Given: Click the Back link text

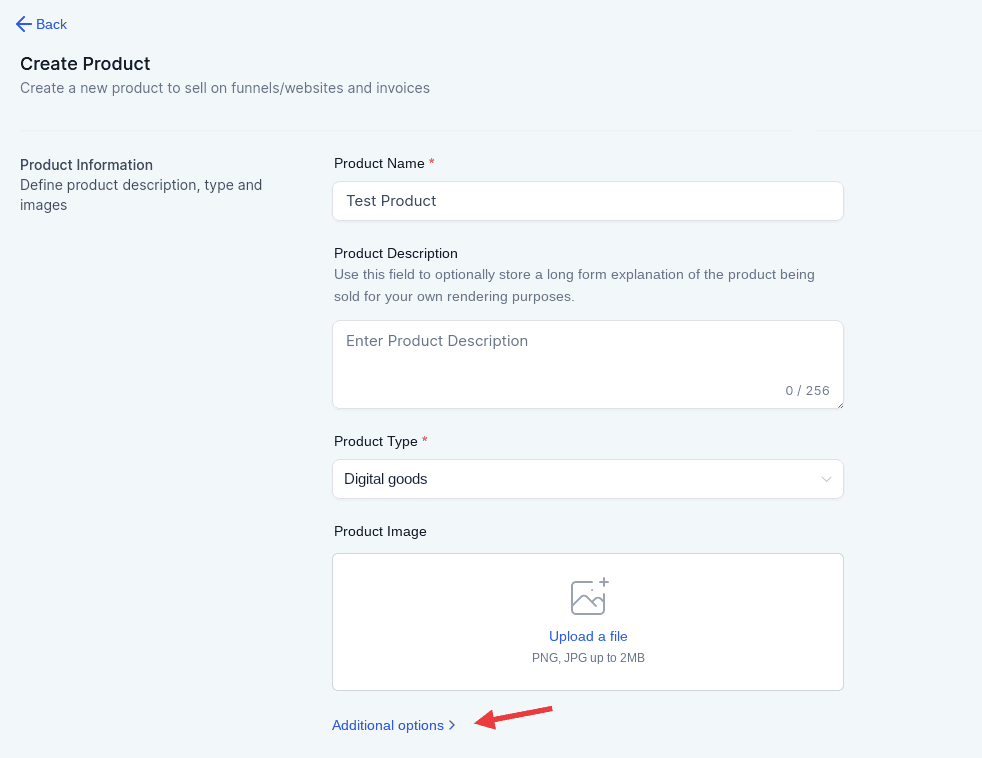Looking at the screenshot, I should coord(51,24).
